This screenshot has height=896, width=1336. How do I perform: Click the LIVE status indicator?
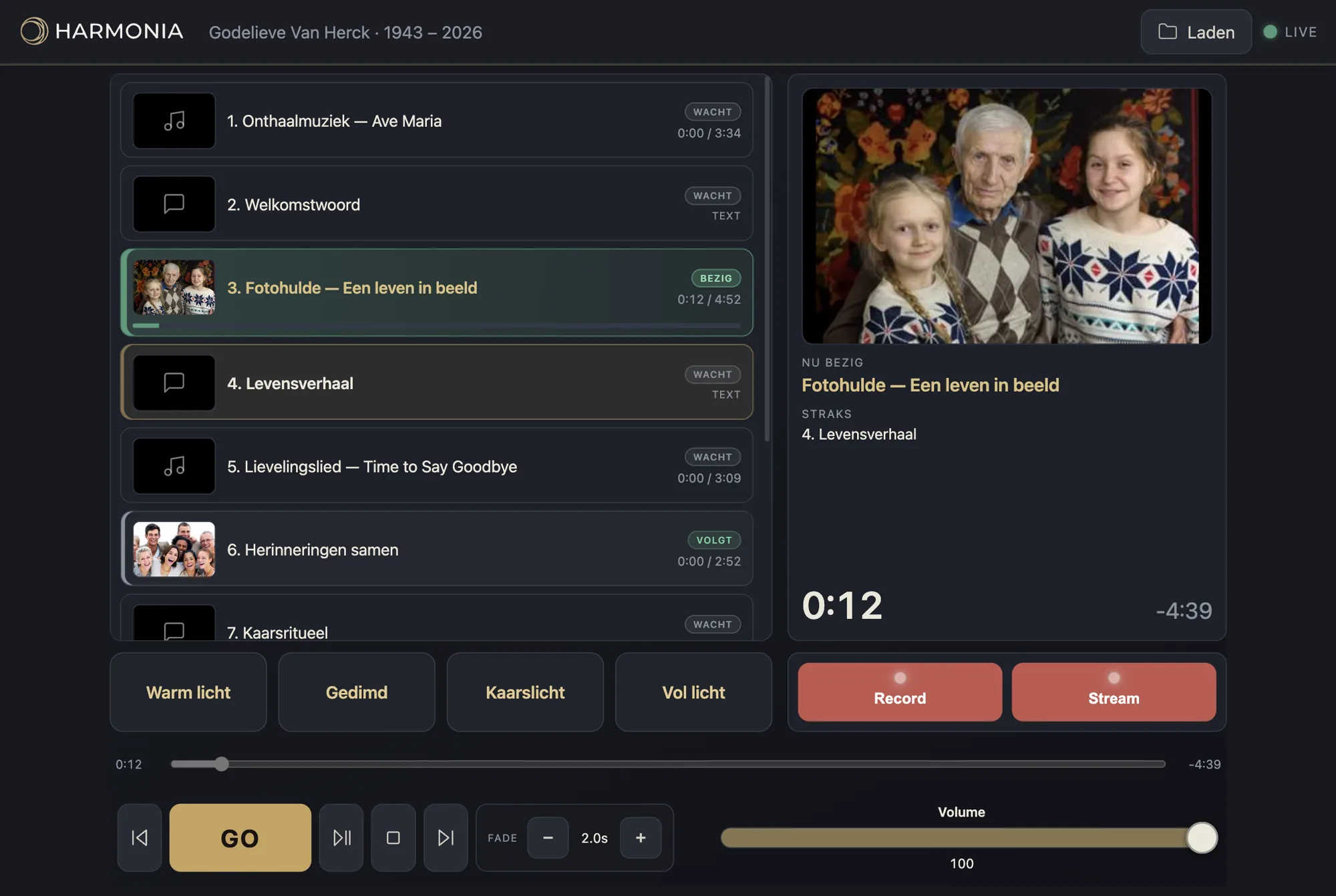(1290, 32)
